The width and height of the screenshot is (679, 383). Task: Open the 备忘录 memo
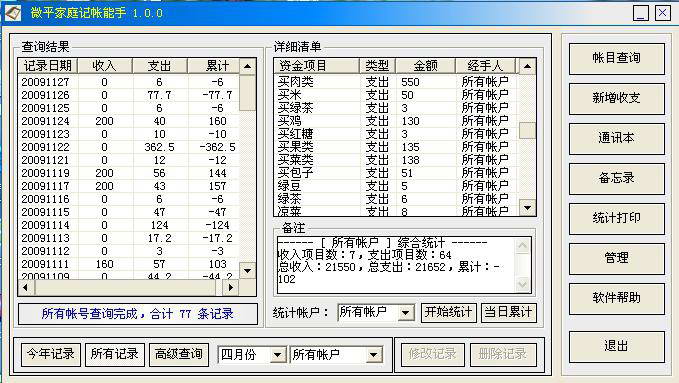[x=616, y=178]
